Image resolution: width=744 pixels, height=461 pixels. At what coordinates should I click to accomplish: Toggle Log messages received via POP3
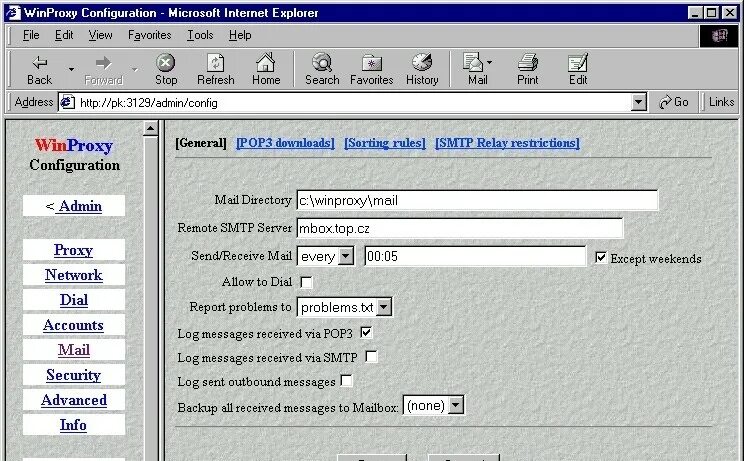366,332
